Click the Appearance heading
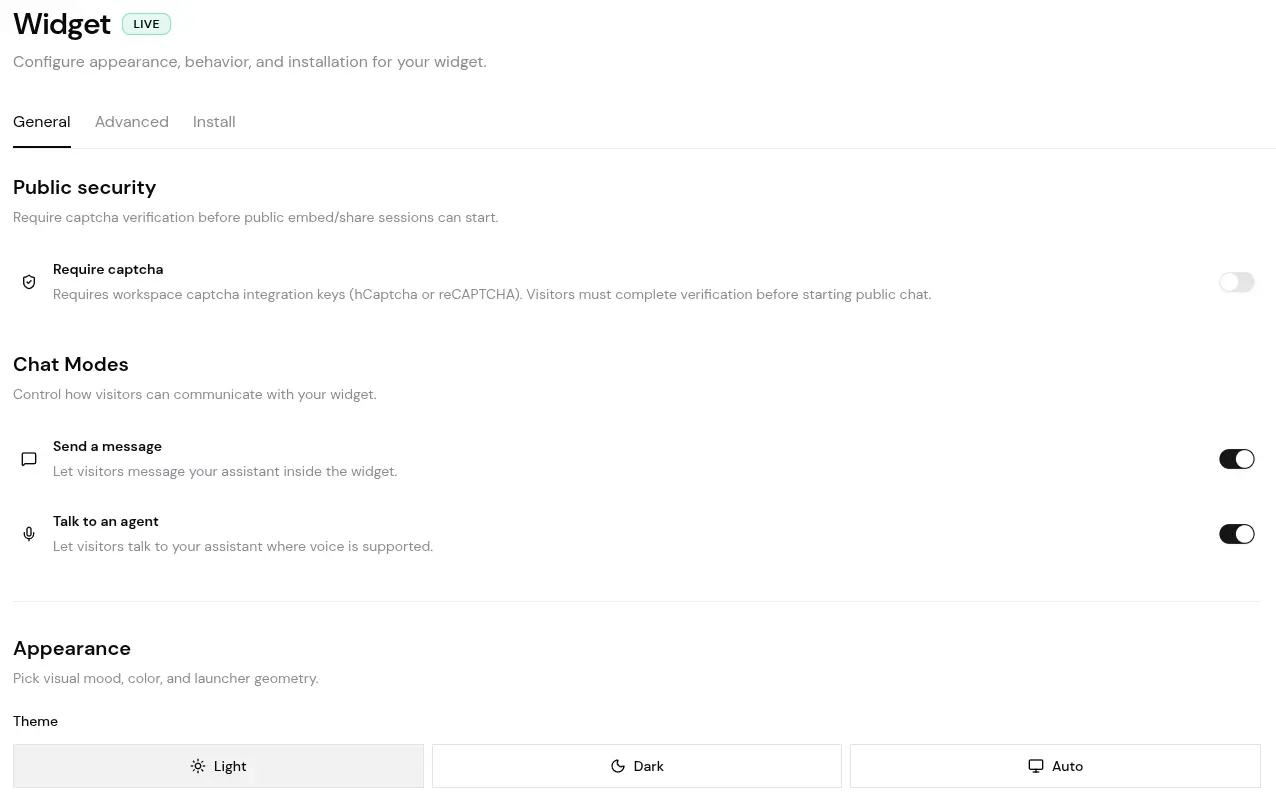Screen dimensions: 1276x799 point(72,649)
